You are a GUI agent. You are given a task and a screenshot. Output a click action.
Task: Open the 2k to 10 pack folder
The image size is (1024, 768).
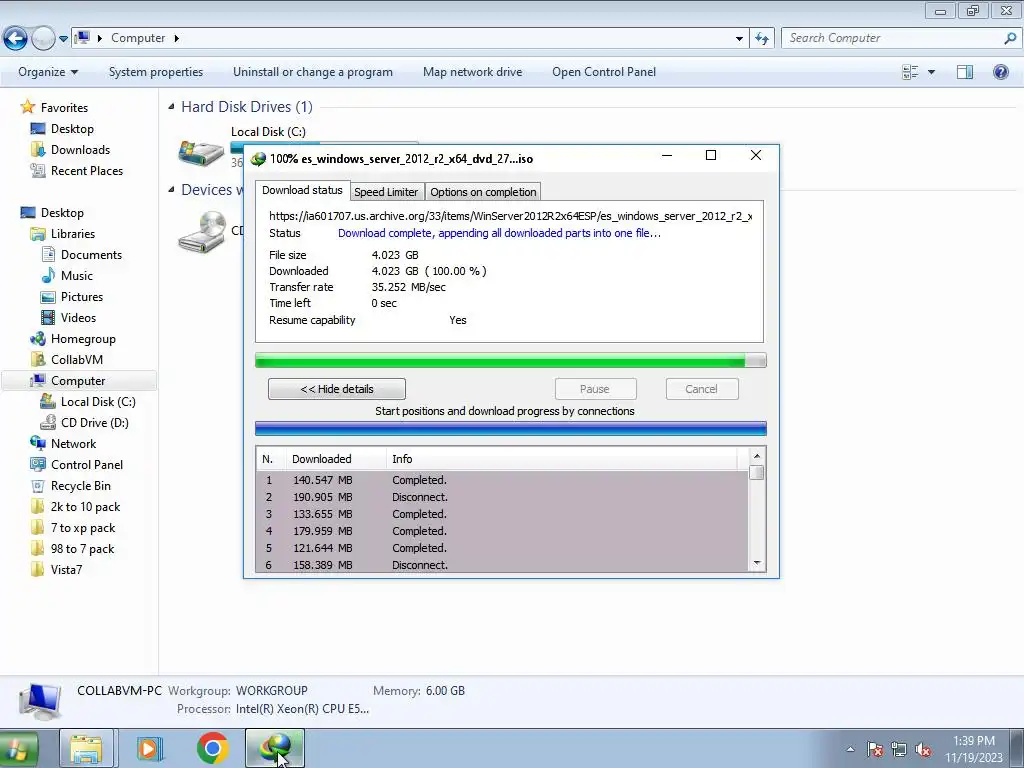76,507
